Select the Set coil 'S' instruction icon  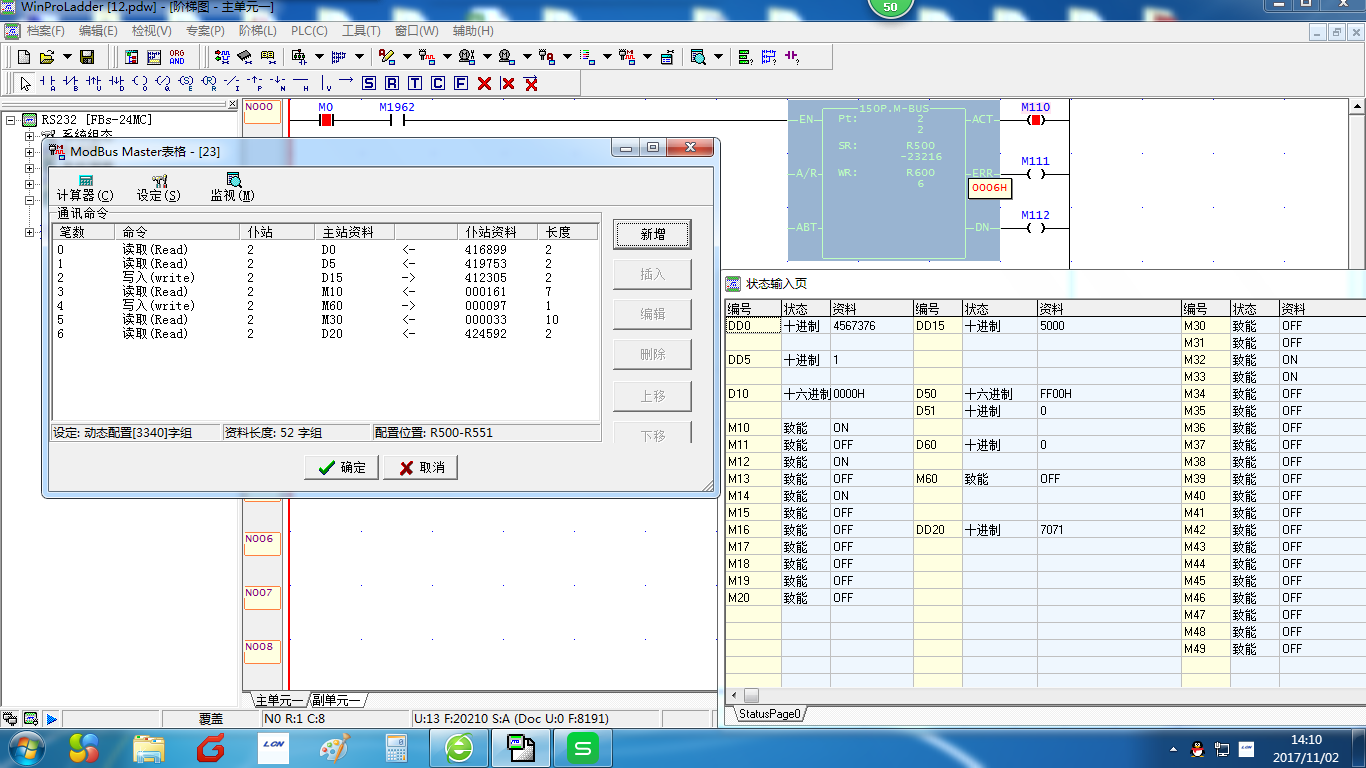click(369, 83)
